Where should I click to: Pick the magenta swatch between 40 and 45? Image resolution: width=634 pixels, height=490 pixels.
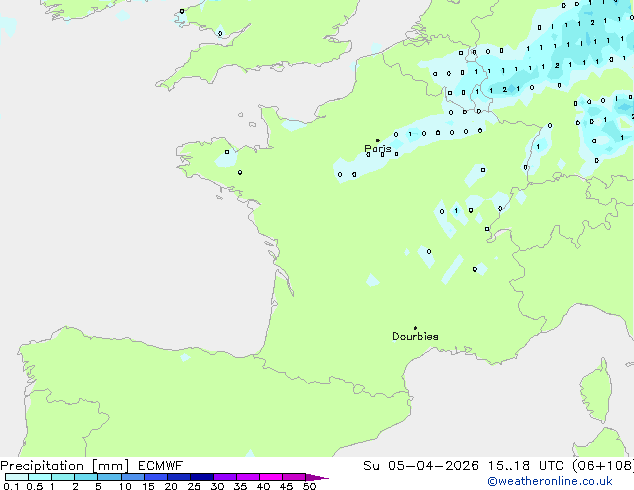273,478
